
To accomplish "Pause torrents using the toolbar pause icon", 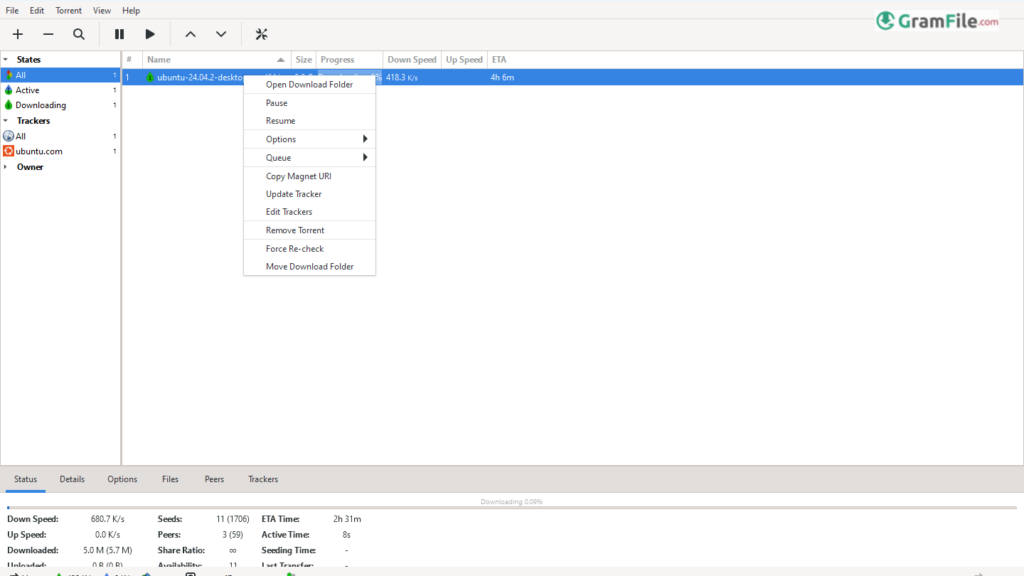I will tap(120, 34).
